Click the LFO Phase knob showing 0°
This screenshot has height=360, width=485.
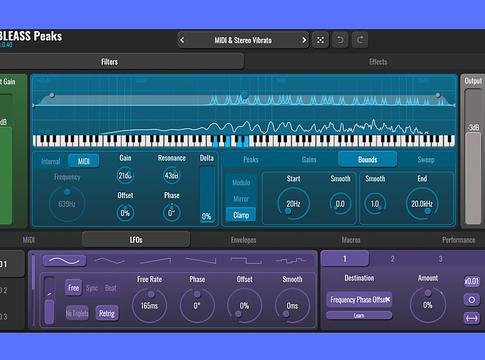(197, 305)
